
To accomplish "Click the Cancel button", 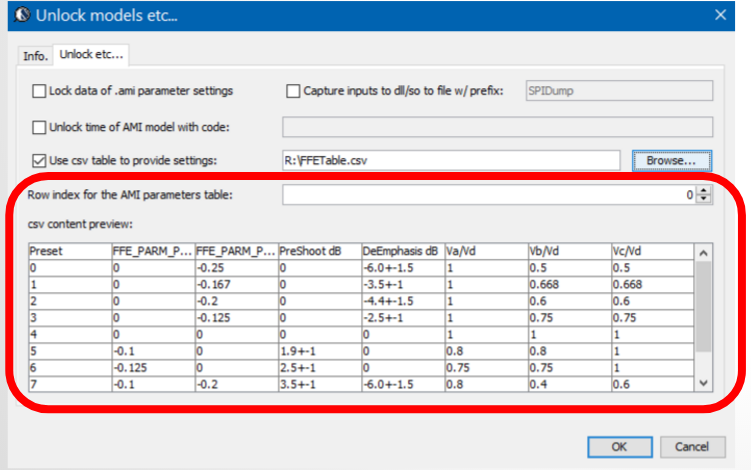I will [692, 446].
